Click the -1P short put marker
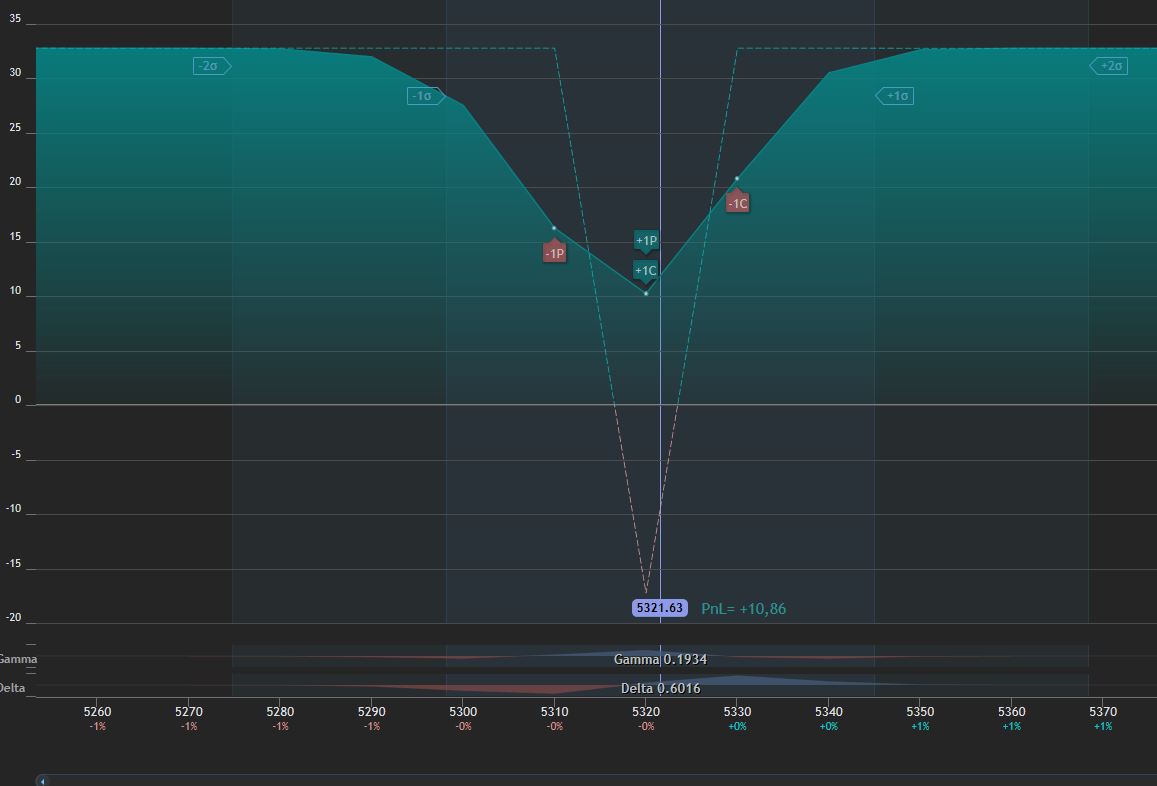1157x786 pixels. click(x=554, y=252)
